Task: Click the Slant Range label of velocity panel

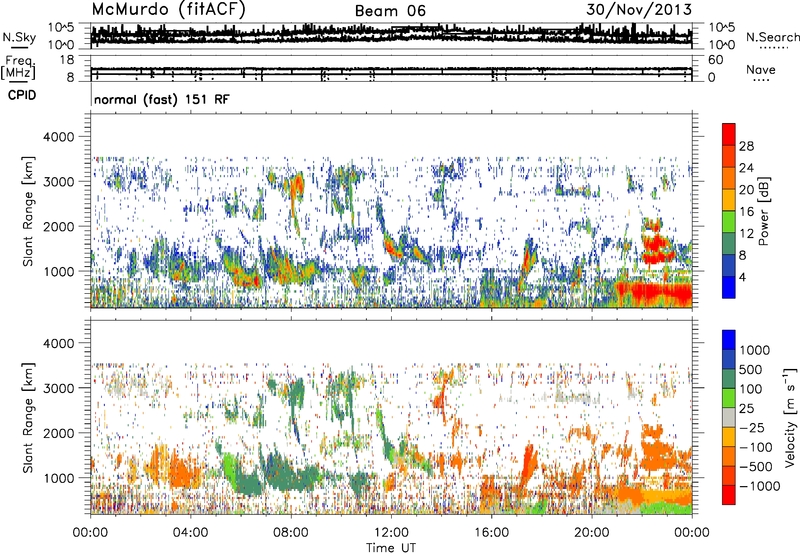Action: tap(28, 418)
